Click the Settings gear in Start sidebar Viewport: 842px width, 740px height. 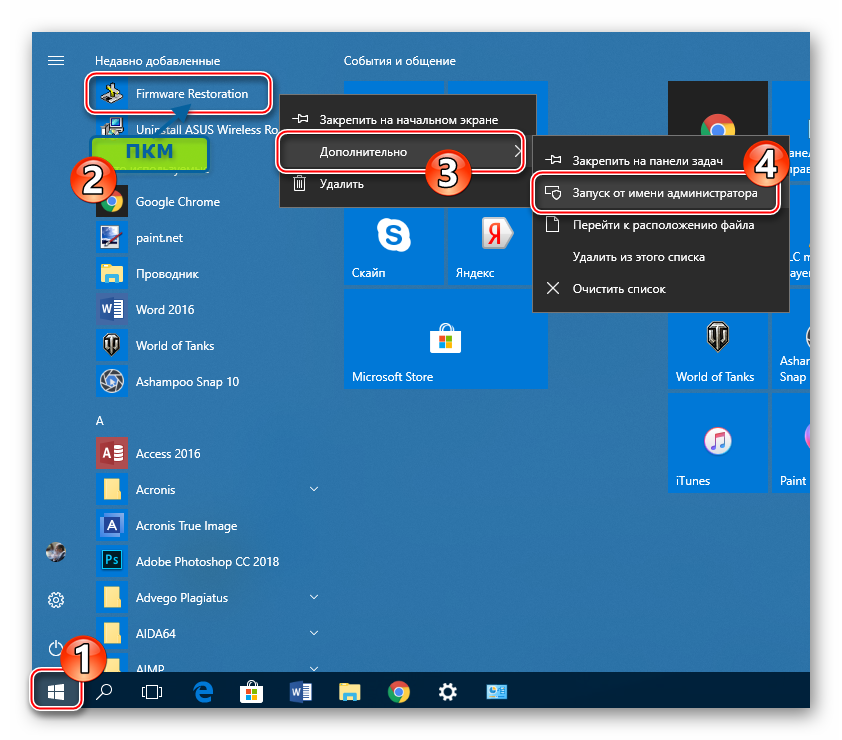point(56,599)
